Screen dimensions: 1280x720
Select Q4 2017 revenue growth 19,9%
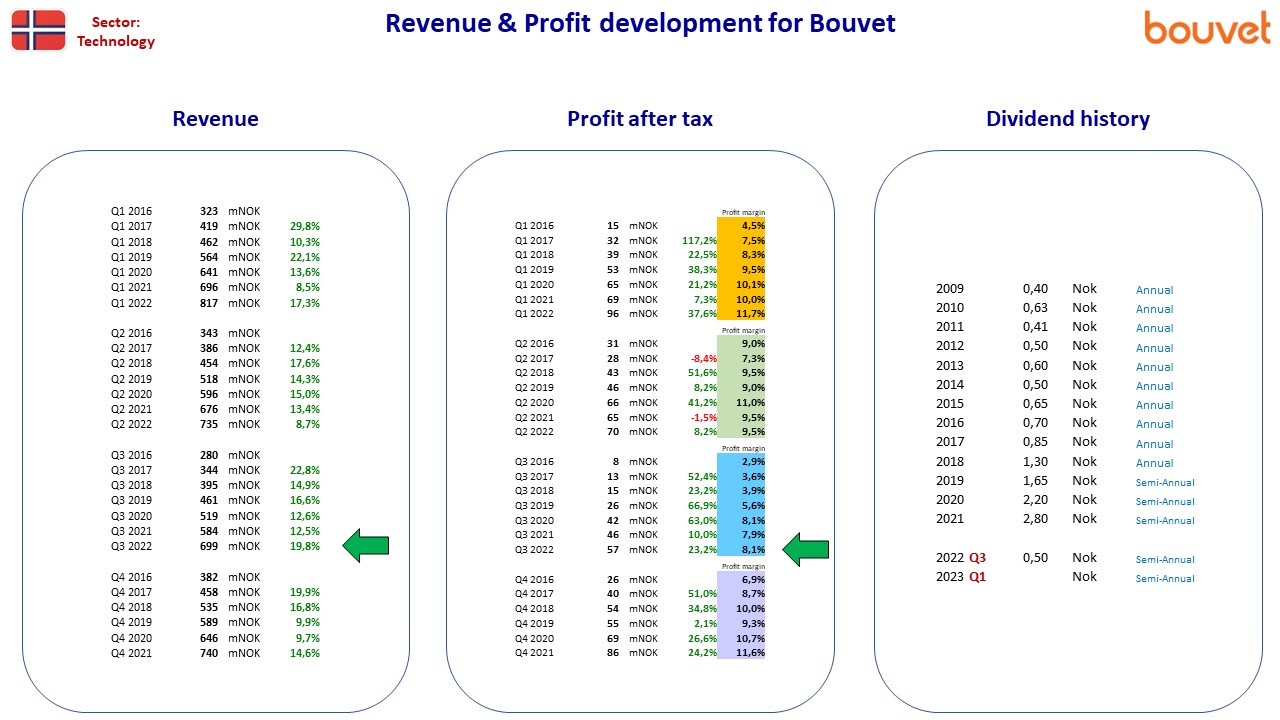(305, 592)
